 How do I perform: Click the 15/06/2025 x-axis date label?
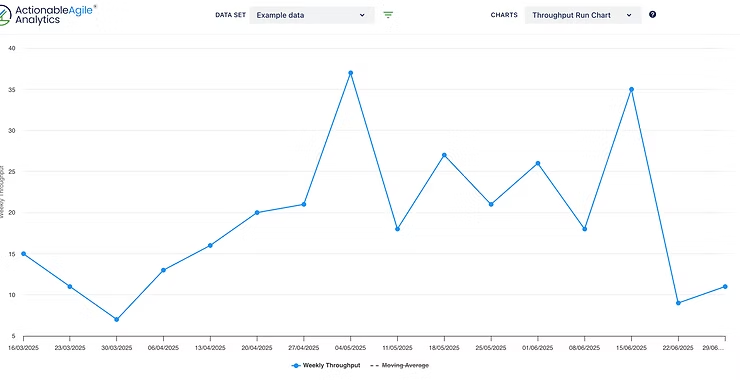point(631,348)
